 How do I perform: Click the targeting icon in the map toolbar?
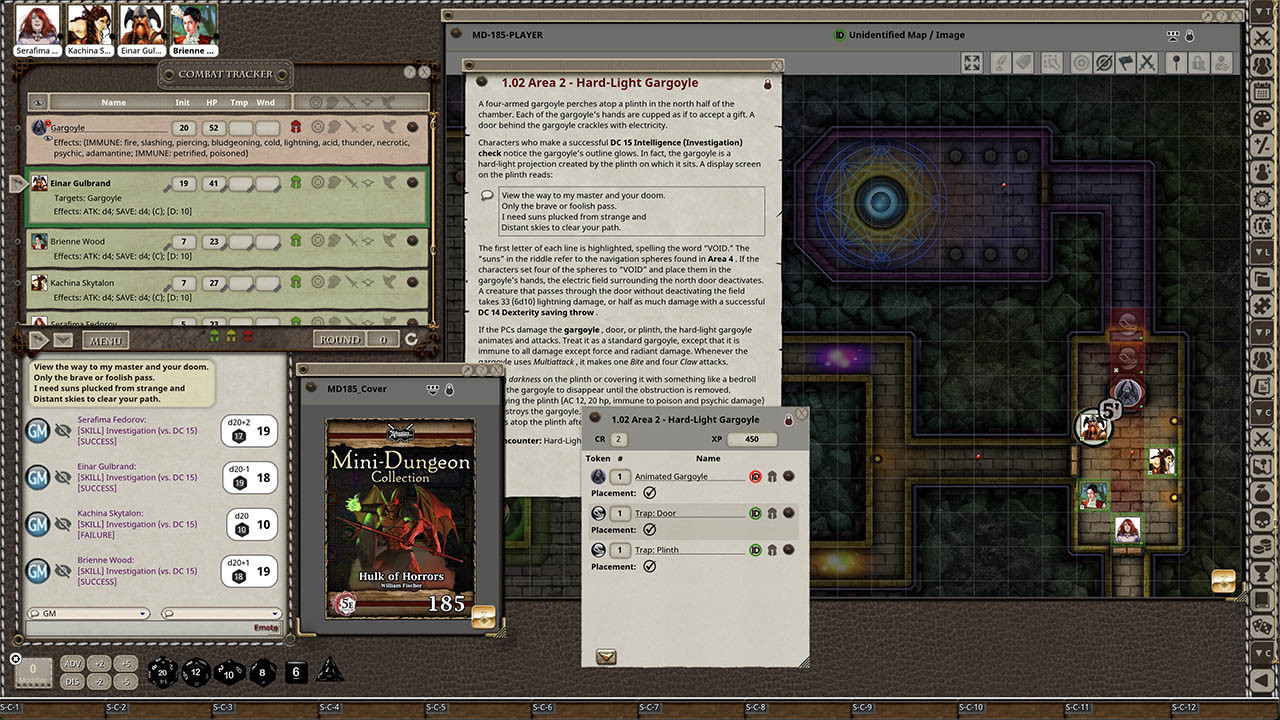pos(1080,62)
